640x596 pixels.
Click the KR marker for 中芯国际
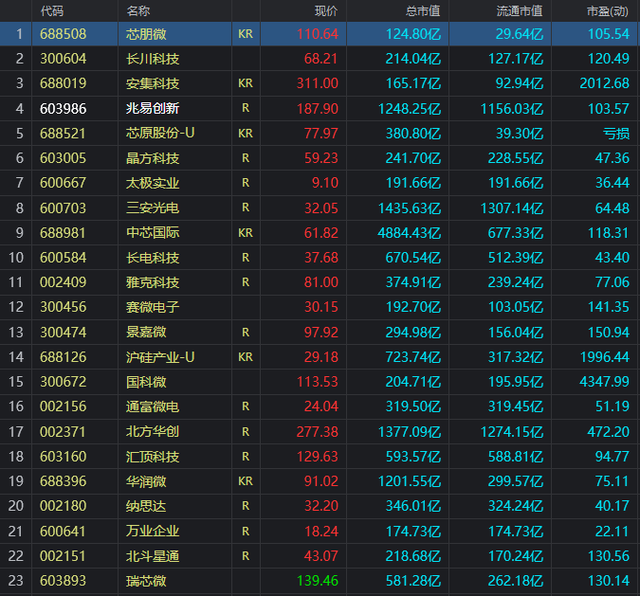click(245, 233)
